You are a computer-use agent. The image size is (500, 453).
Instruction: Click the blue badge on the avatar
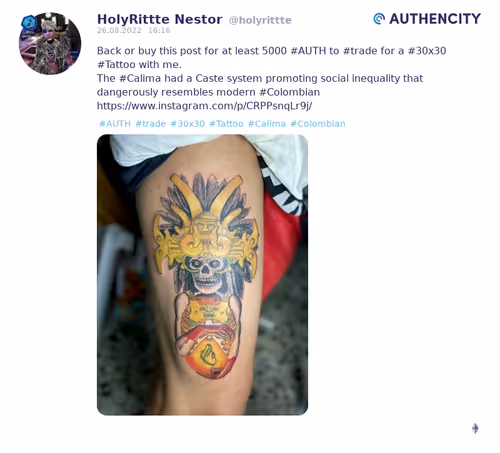coord(29,22)
